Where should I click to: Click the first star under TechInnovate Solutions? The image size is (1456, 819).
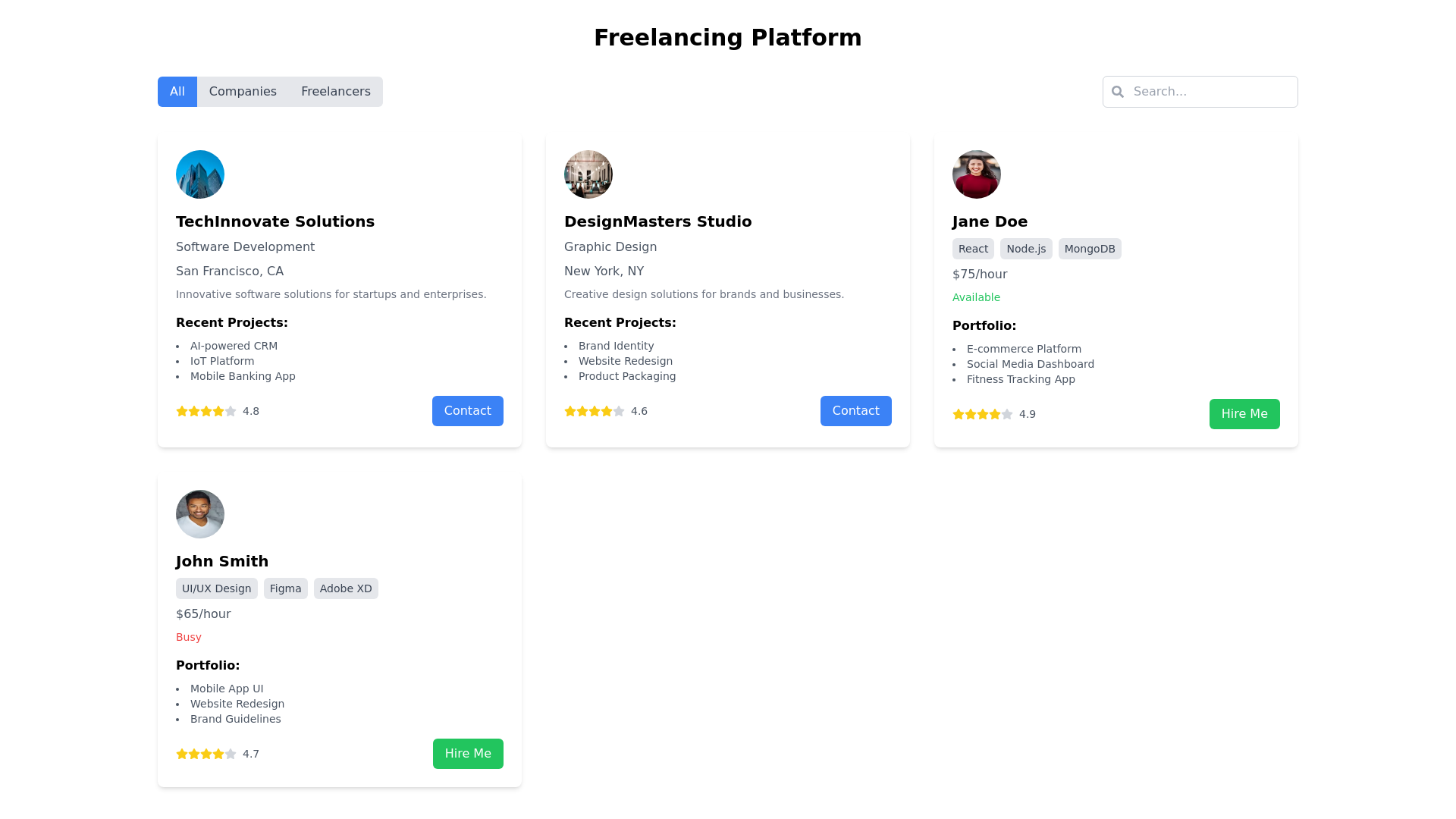tap(182, 411)
